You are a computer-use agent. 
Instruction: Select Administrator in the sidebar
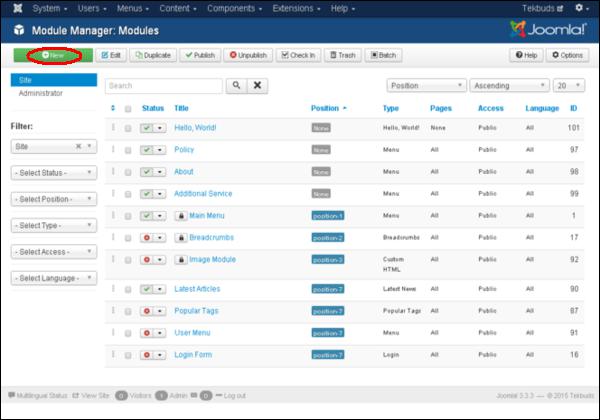(x=41, y=93)
